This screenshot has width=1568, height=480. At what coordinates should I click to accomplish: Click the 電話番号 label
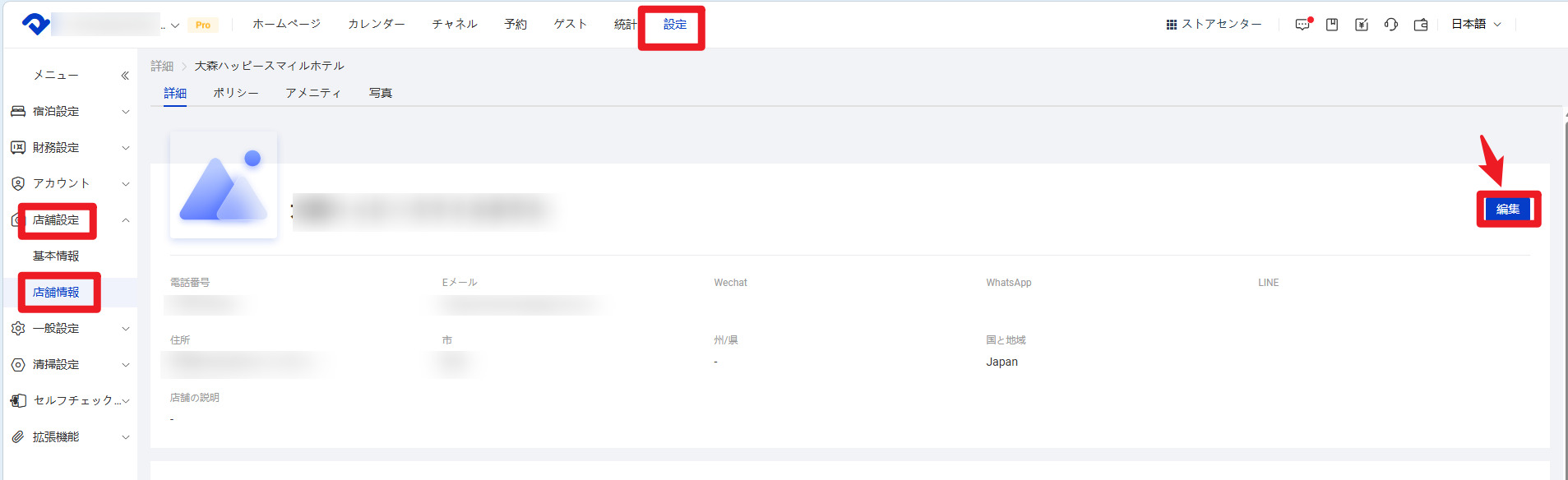tap(190, 283)
